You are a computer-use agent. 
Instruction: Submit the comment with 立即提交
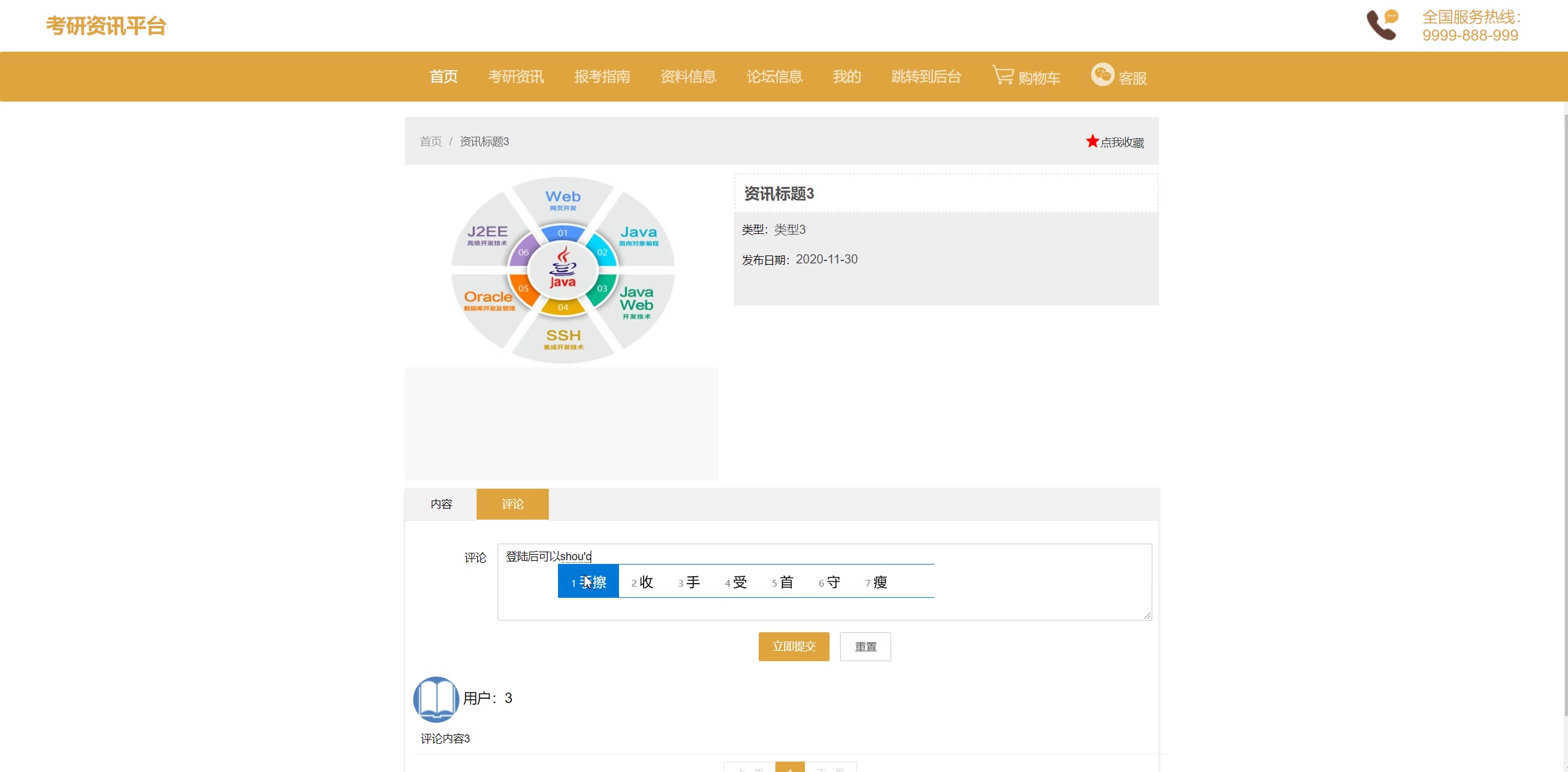pos(794,646)
